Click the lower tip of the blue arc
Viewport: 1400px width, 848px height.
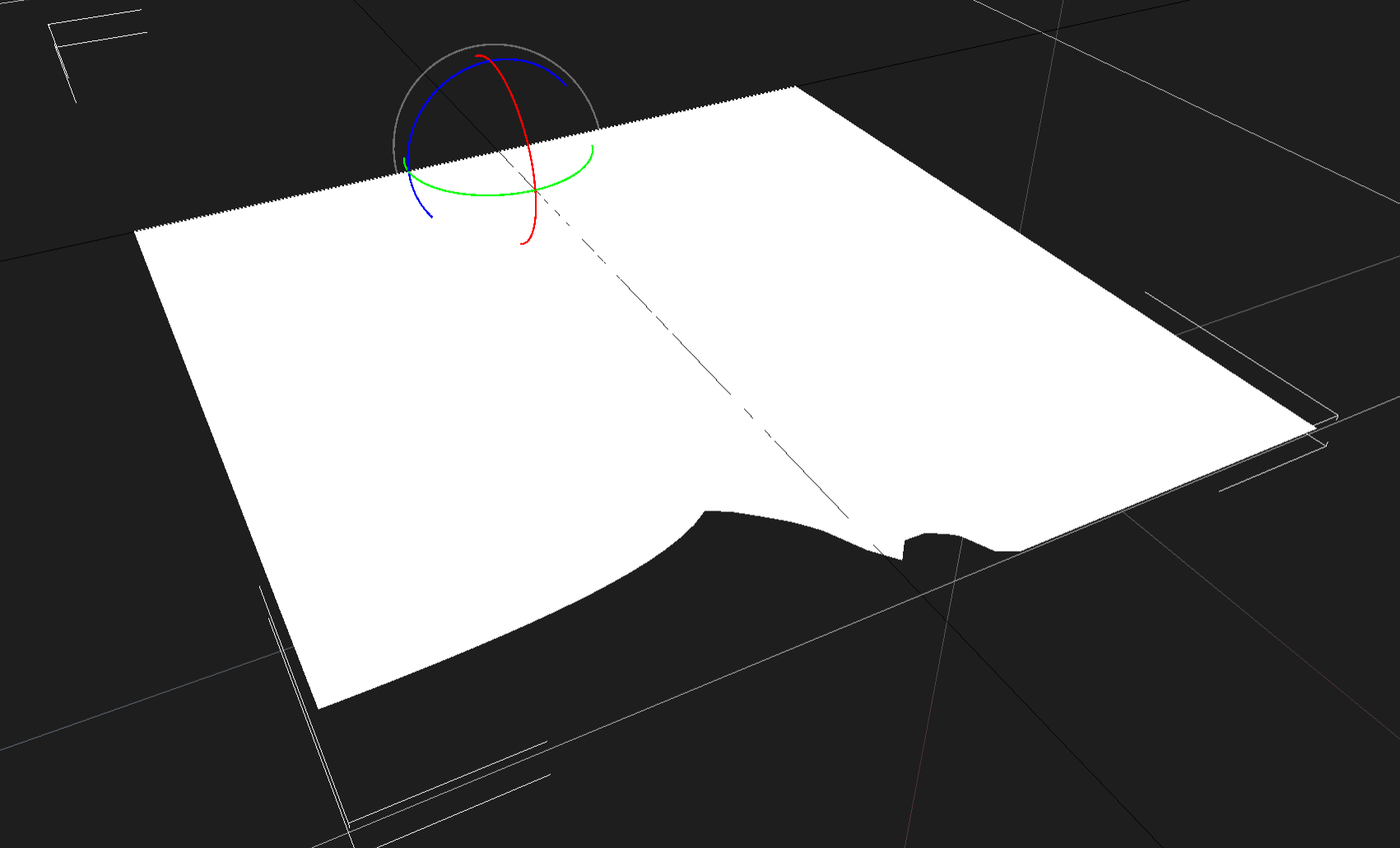[431, 217]
